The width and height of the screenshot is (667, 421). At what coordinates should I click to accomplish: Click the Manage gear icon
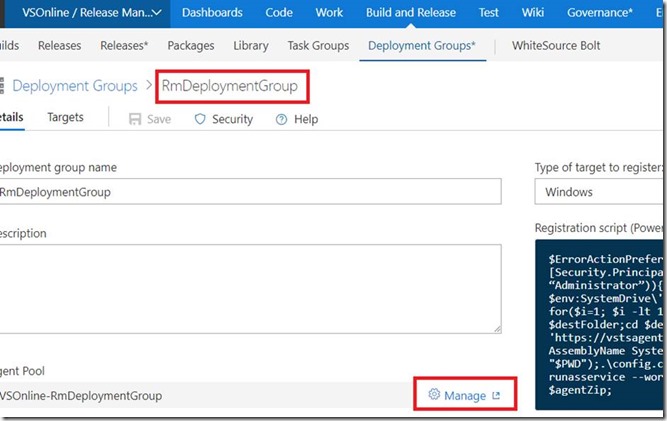(434, 394)
